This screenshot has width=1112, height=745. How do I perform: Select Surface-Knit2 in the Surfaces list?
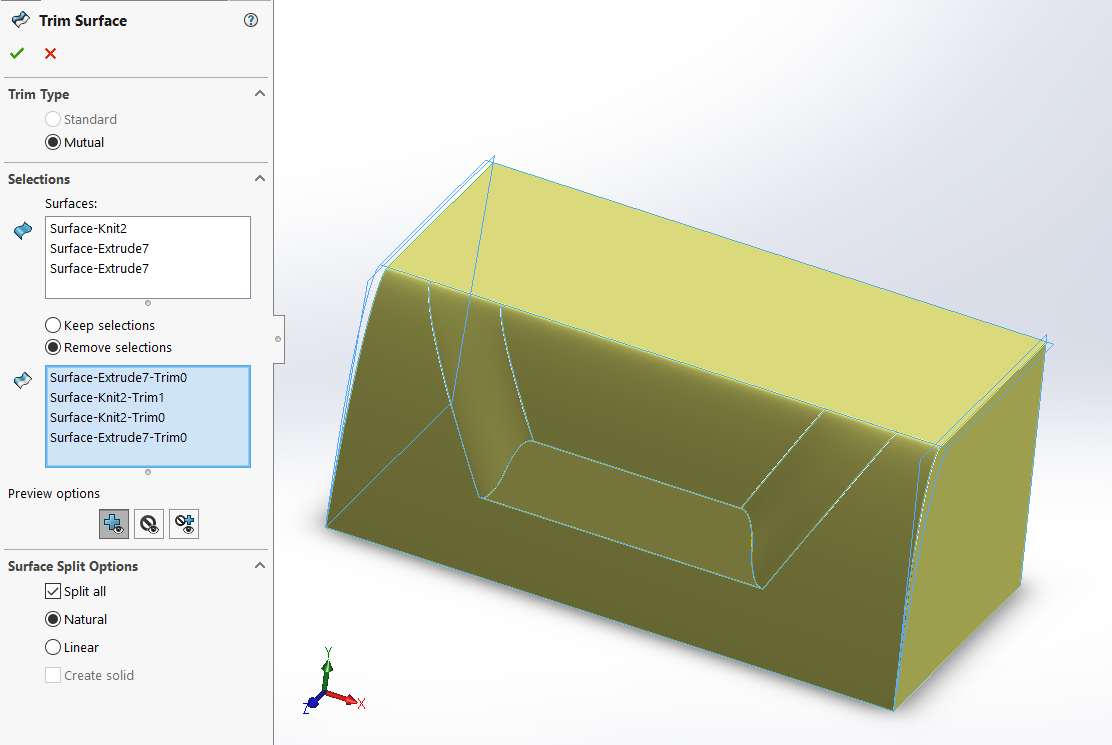tap(148, 228)
